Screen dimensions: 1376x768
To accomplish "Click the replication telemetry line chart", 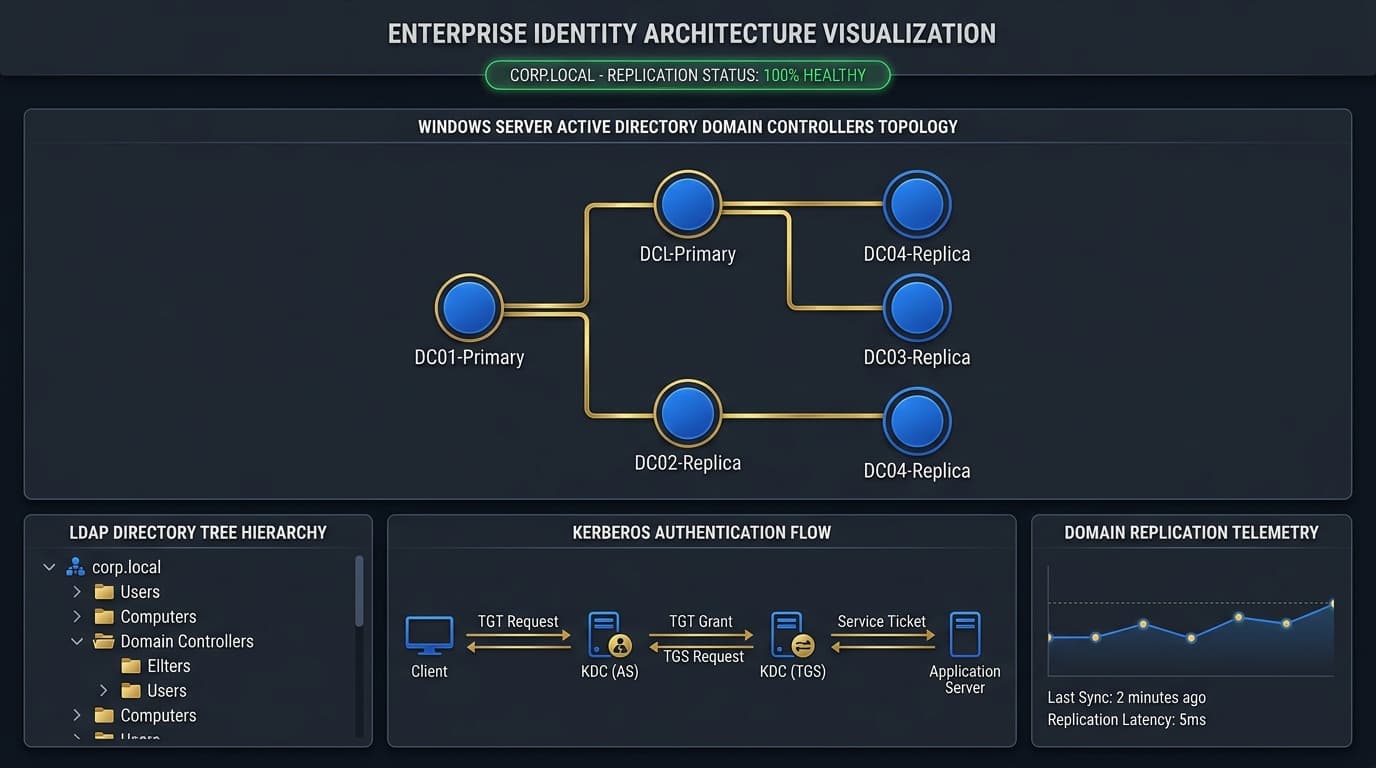I will pyautogui.click(x=1190, y=622).
